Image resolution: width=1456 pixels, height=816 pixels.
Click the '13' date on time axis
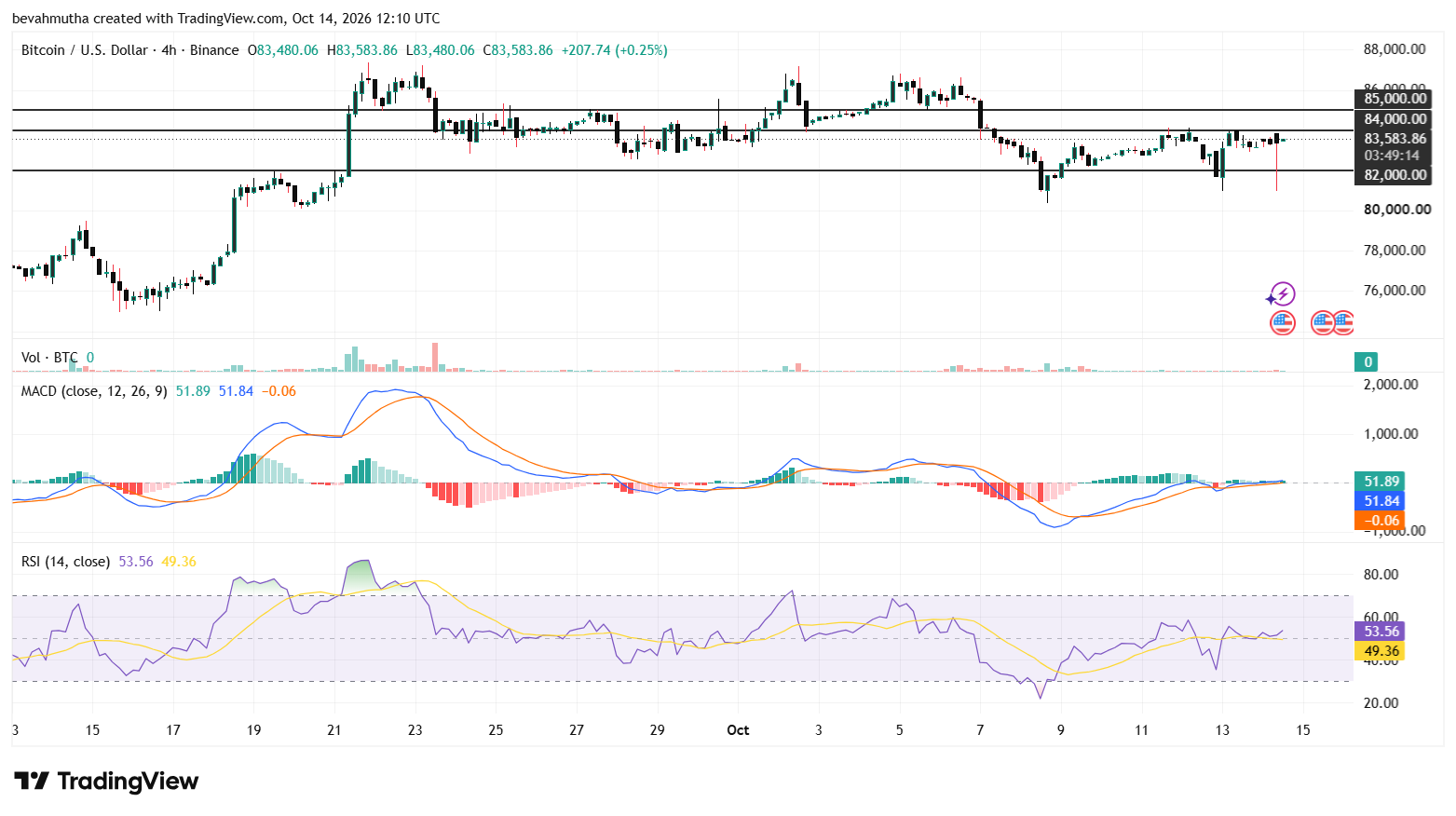pos(1222,730)
